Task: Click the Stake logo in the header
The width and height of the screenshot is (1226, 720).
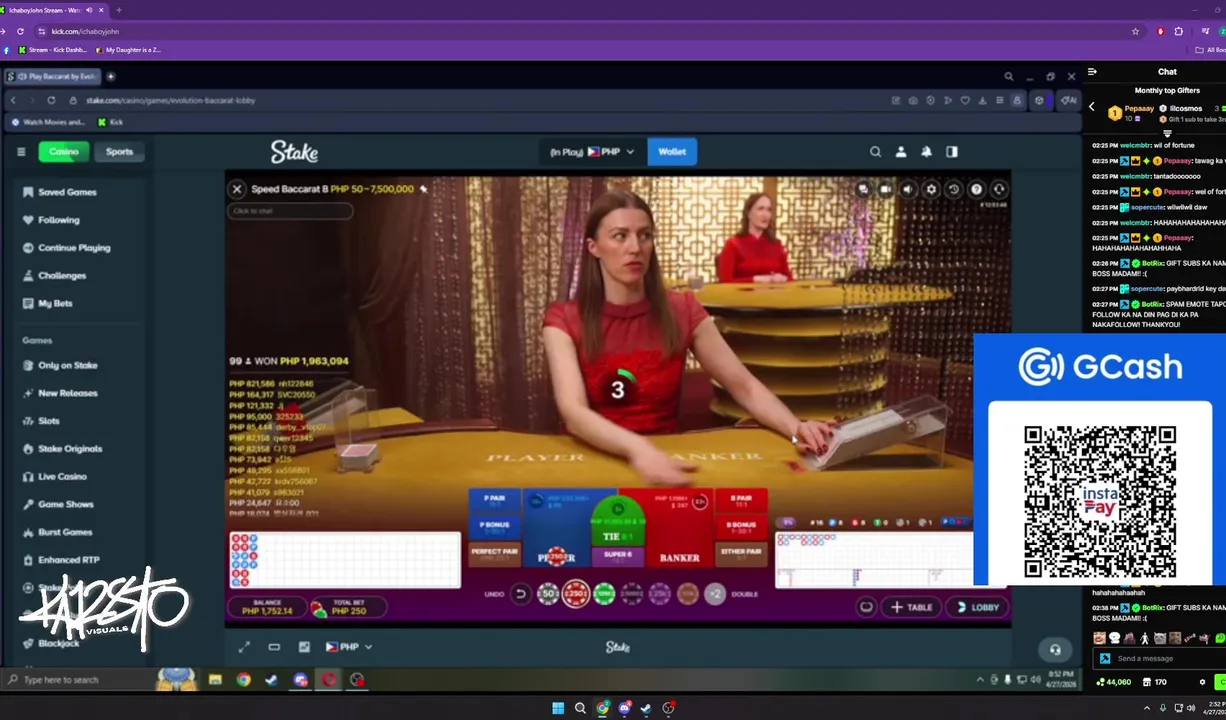Action: pos(294,152)
